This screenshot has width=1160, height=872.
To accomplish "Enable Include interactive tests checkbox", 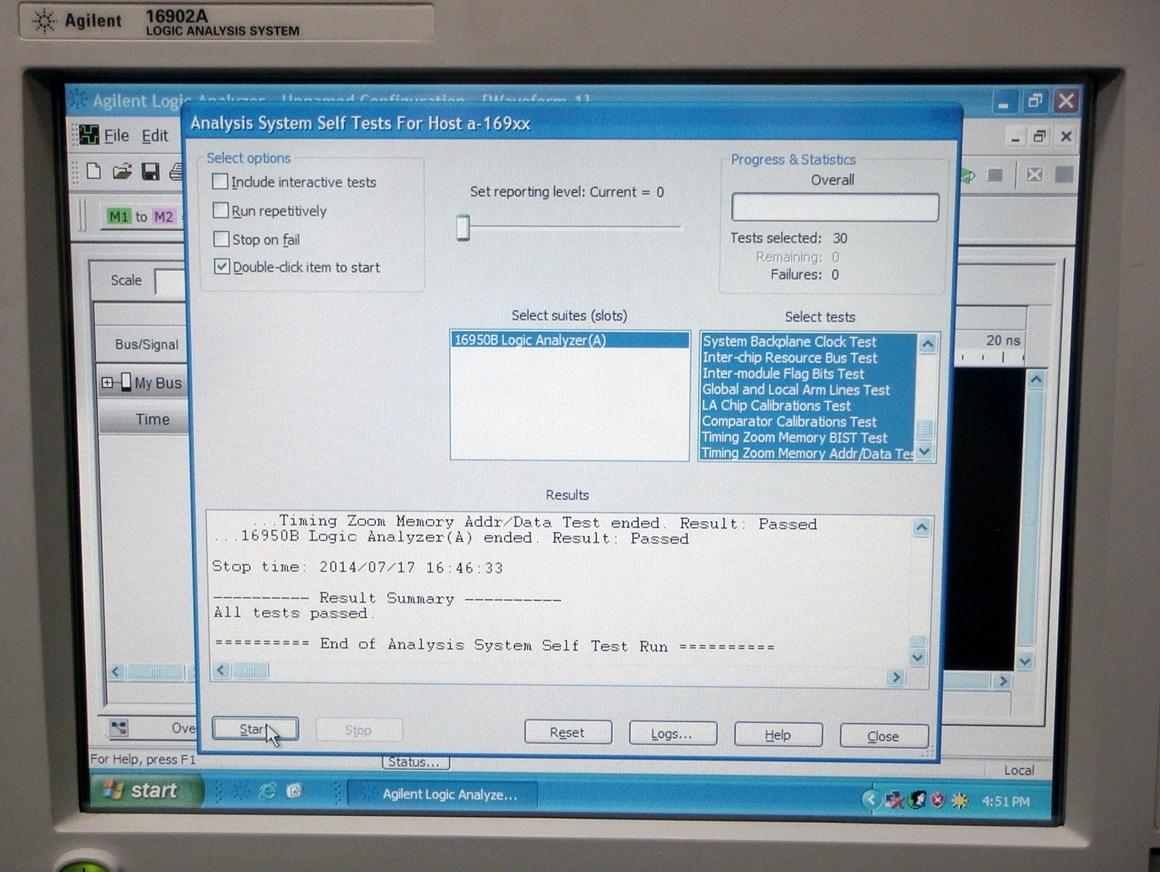I will [x=220, y=181].
